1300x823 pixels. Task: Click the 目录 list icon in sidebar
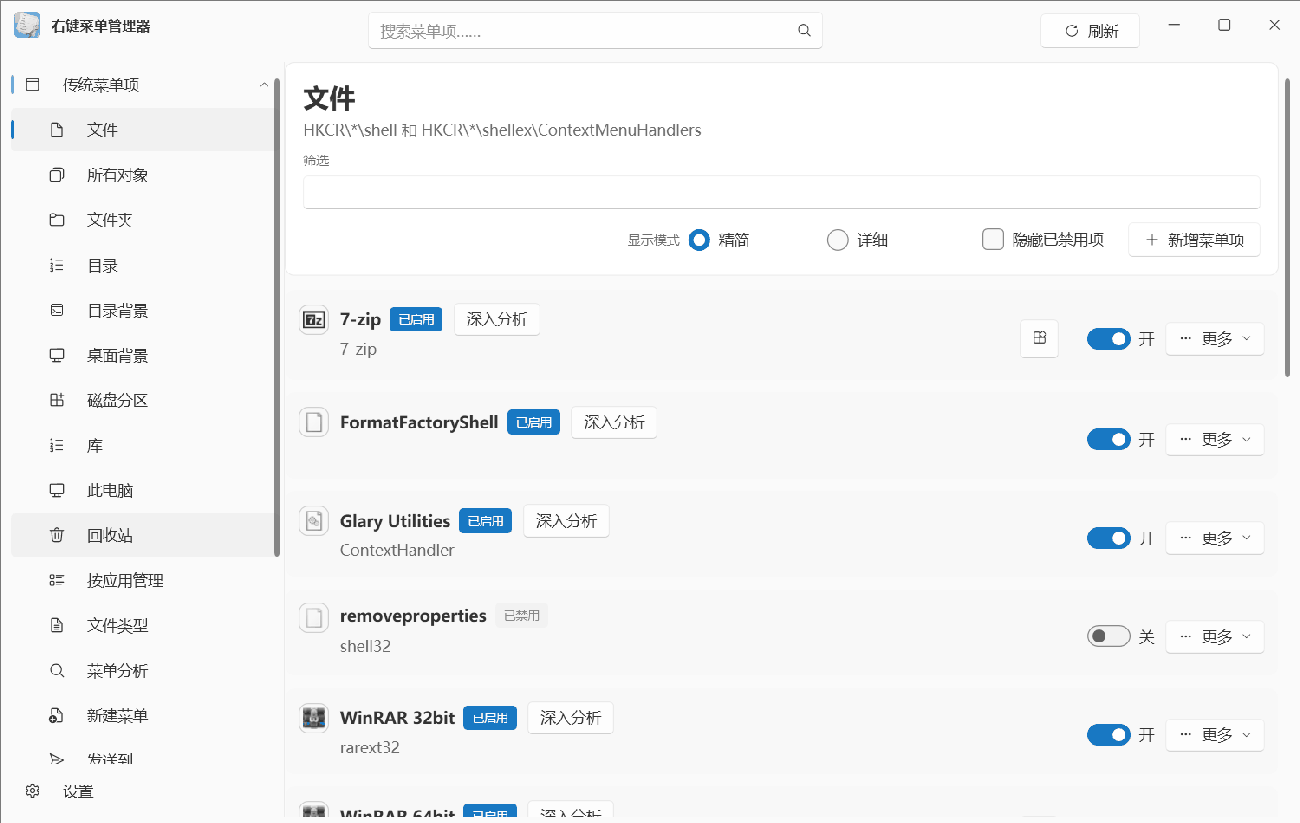[x=57, y=266]
